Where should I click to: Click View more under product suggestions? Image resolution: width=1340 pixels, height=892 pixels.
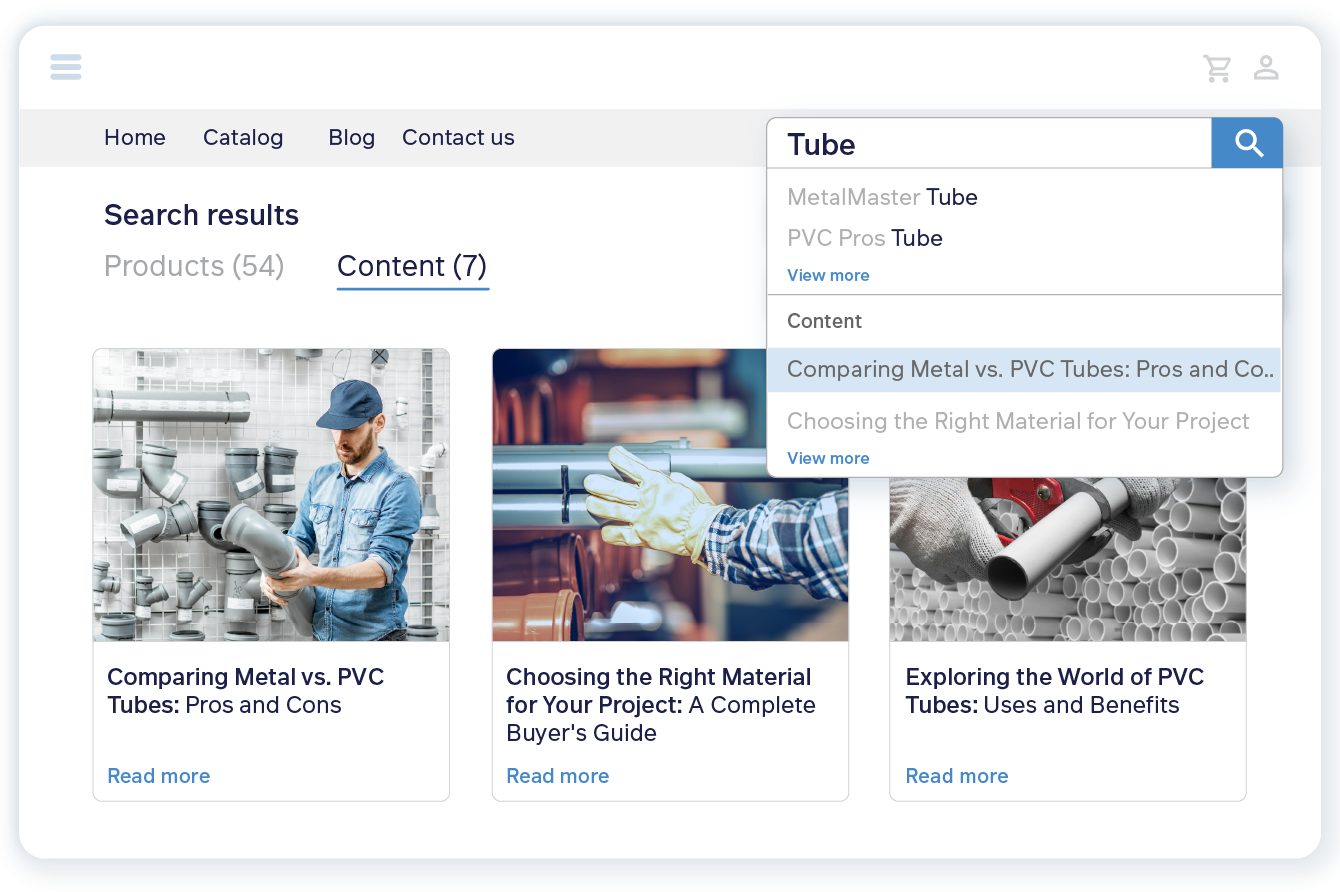(x=828, y=275)
